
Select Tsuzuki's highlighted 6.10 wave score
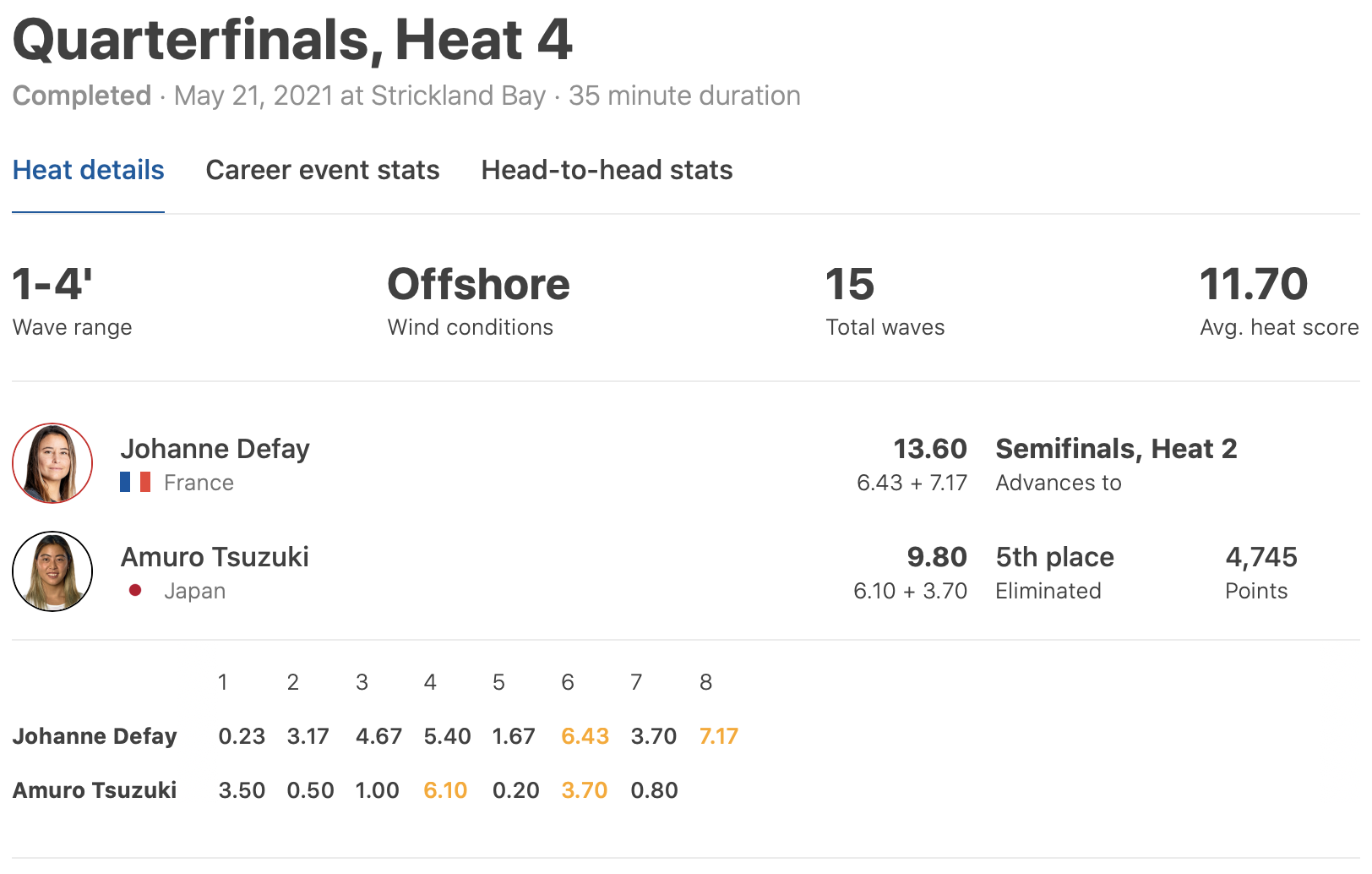445,790
